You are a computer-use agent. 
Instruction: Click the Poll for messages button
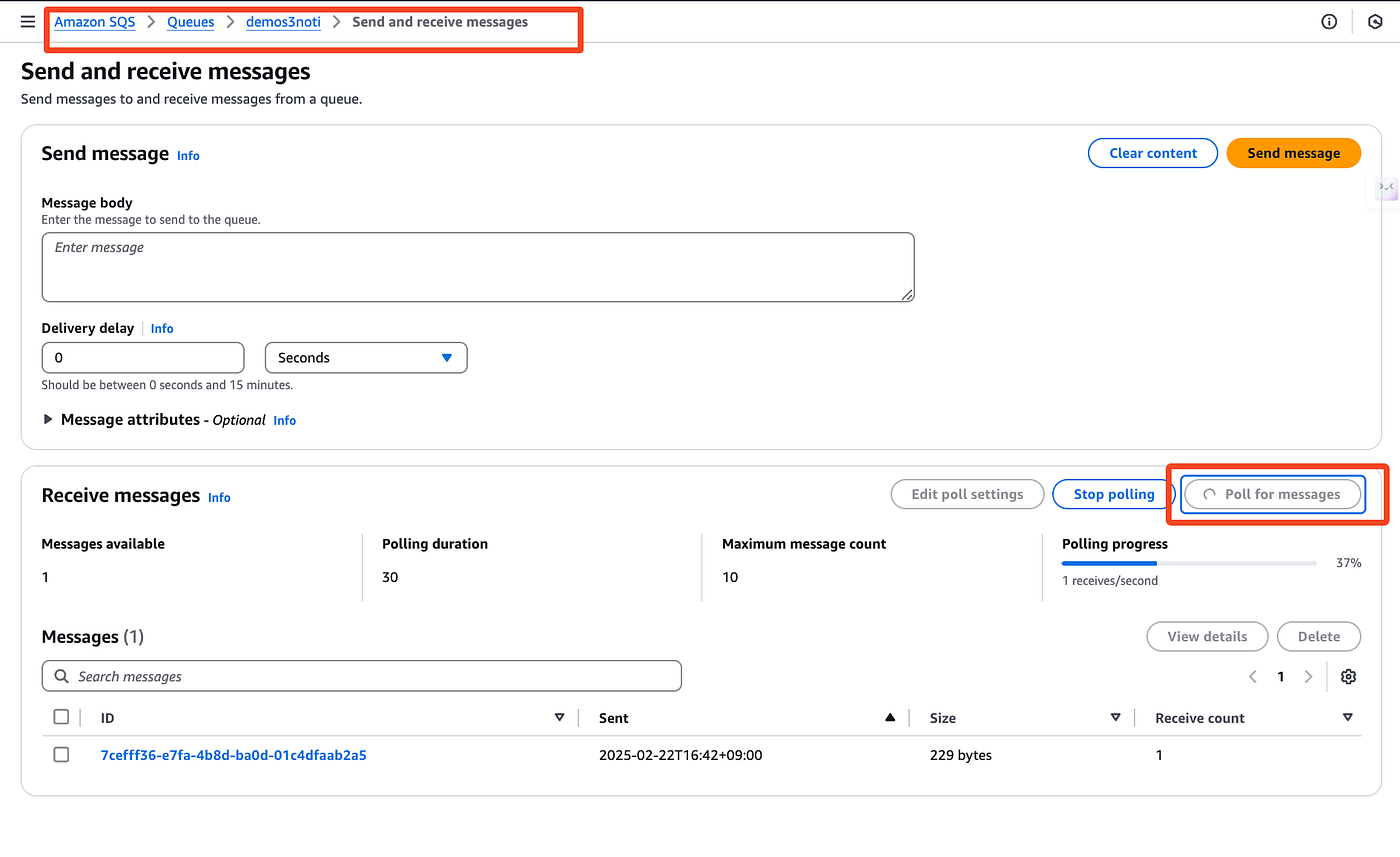(x=1273, y=494)
